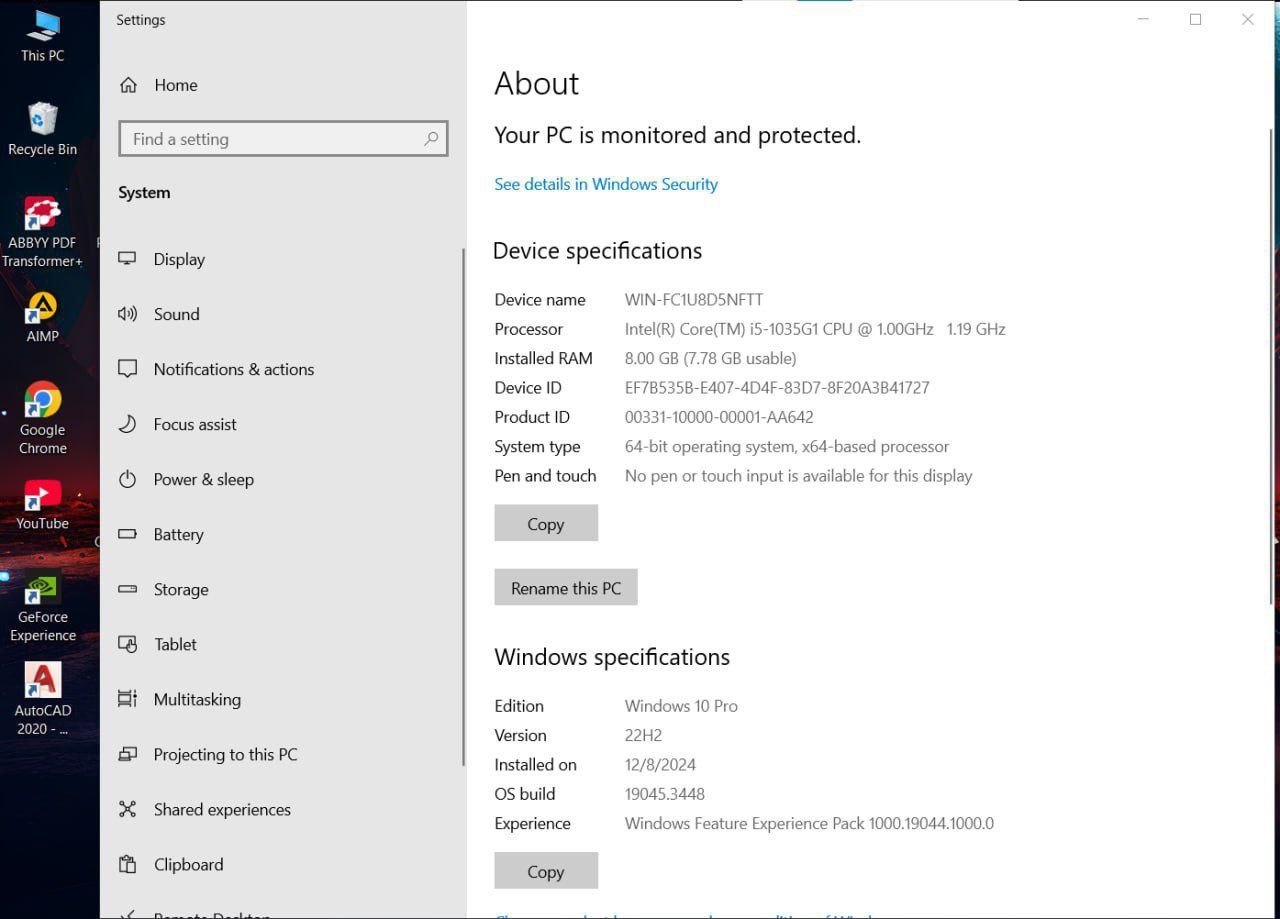Screen dimensions: 1280x919
Task: Click the Notifications & actions icon
Action: click(127, 369)
